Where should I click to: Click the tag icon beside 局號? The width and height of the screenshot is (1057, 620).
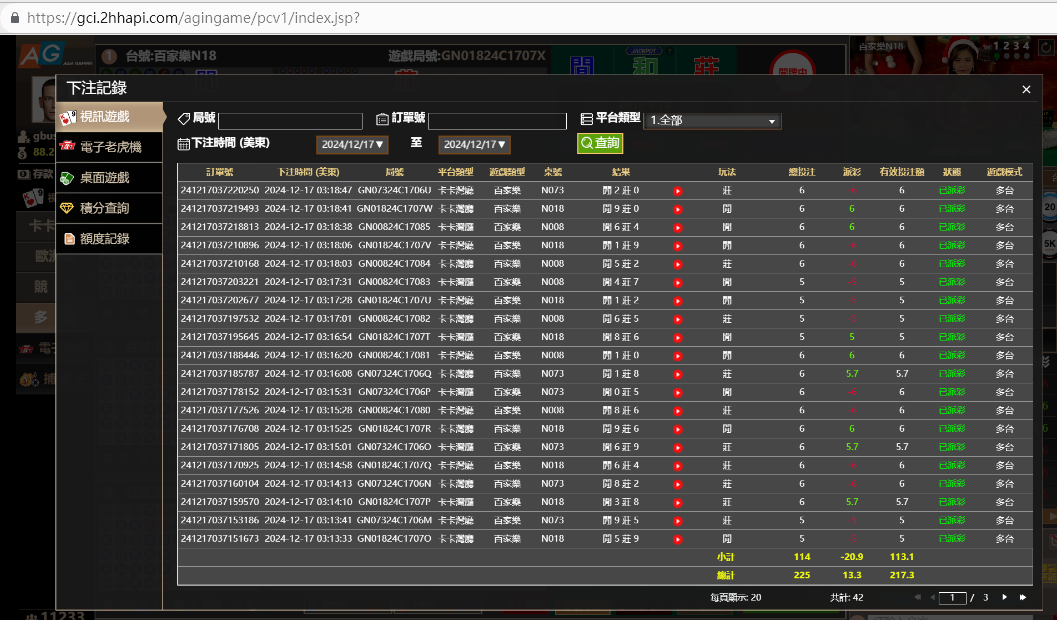coord(183,119)
